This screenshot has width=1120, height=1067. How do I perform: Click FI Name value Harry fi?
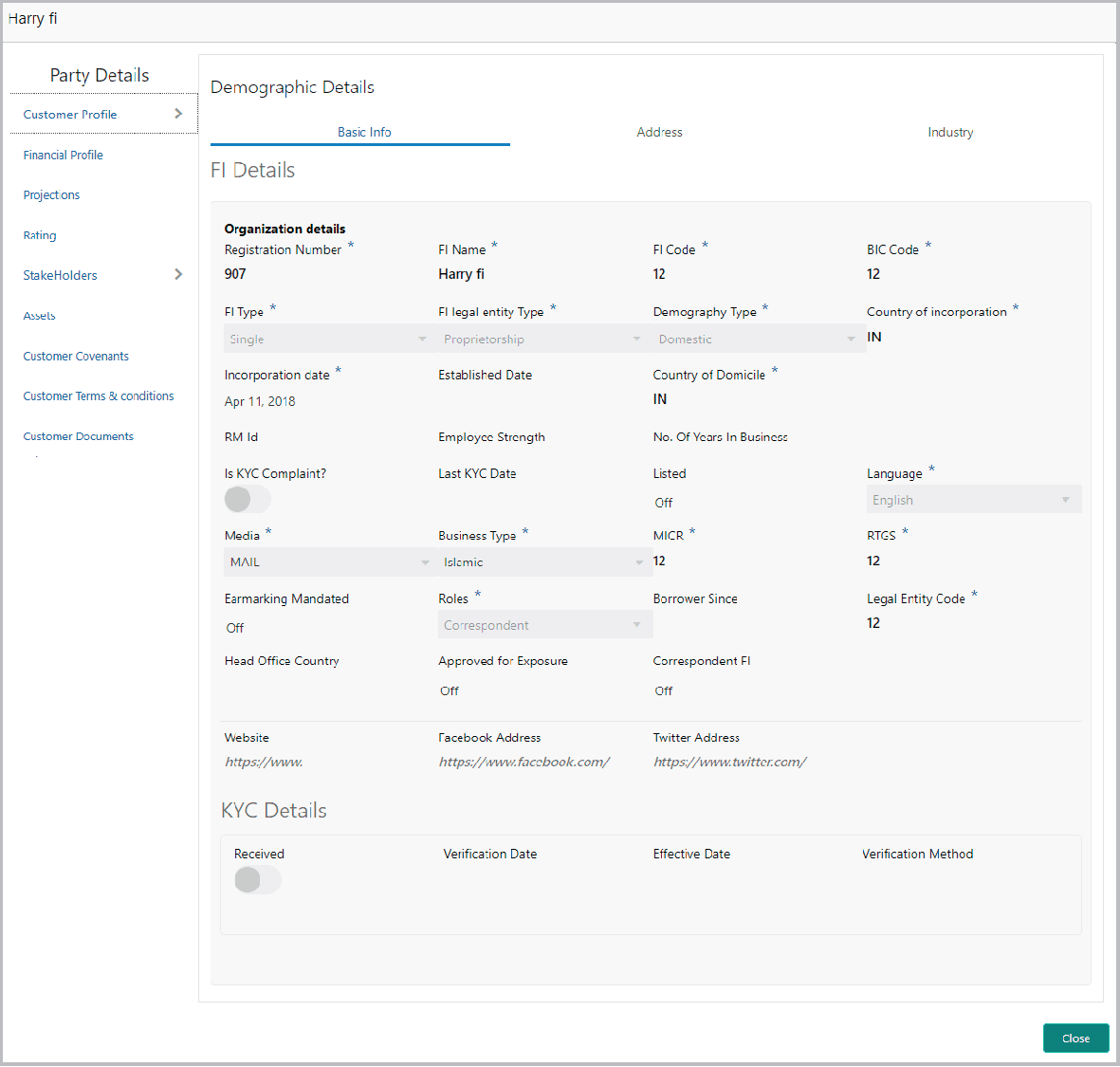462,274
